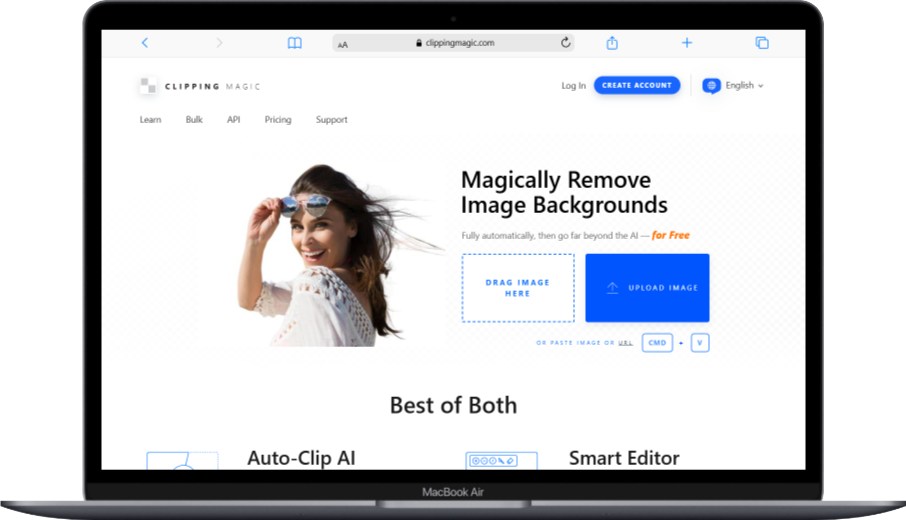Image resolution: width=906 pixels, height=520 pixels.
Task: Click the Log In link
Action: click(x=573, y=86)
